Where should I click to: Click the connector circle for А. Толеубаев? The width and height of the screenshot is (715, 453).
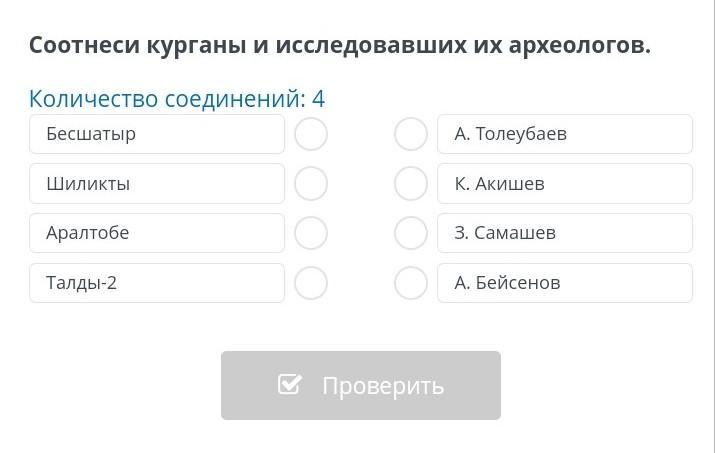click(411, 134)
